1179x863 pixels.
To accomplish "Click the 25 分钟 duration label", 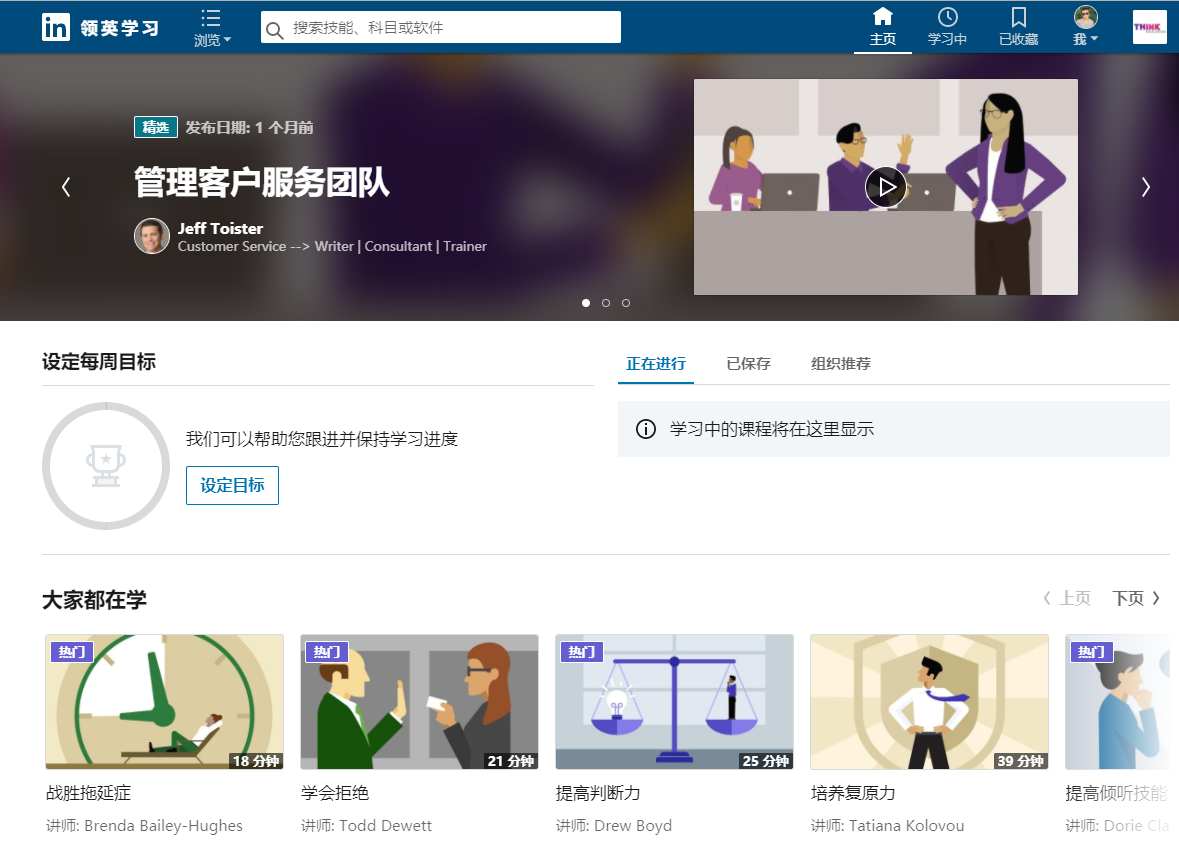I will click(x=765, y=761).
